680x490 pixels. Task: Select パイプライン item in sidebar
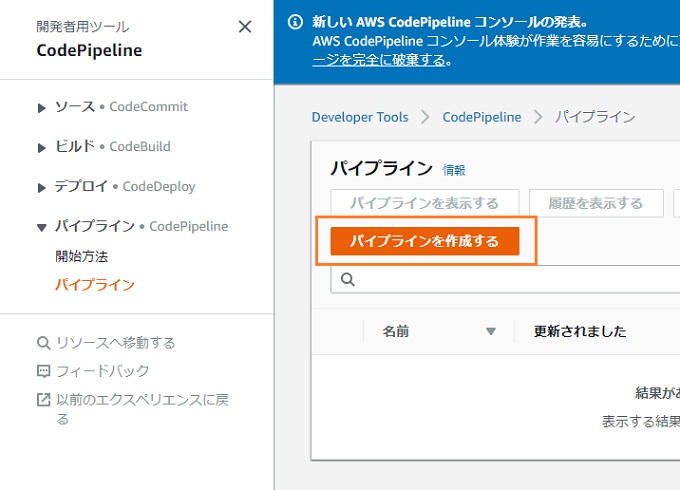[95, 285]
